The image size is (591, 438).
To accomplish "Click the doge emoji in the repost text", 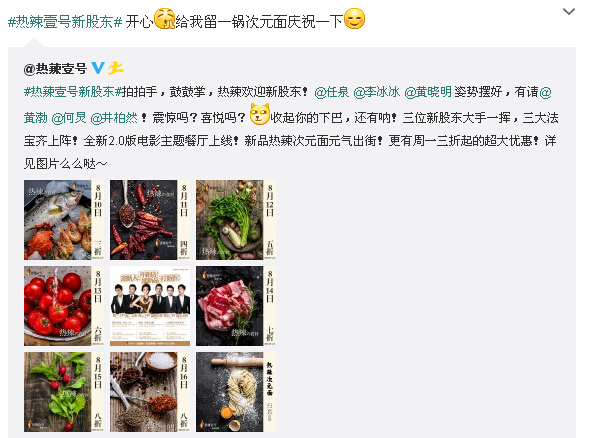I will (260, 114).
